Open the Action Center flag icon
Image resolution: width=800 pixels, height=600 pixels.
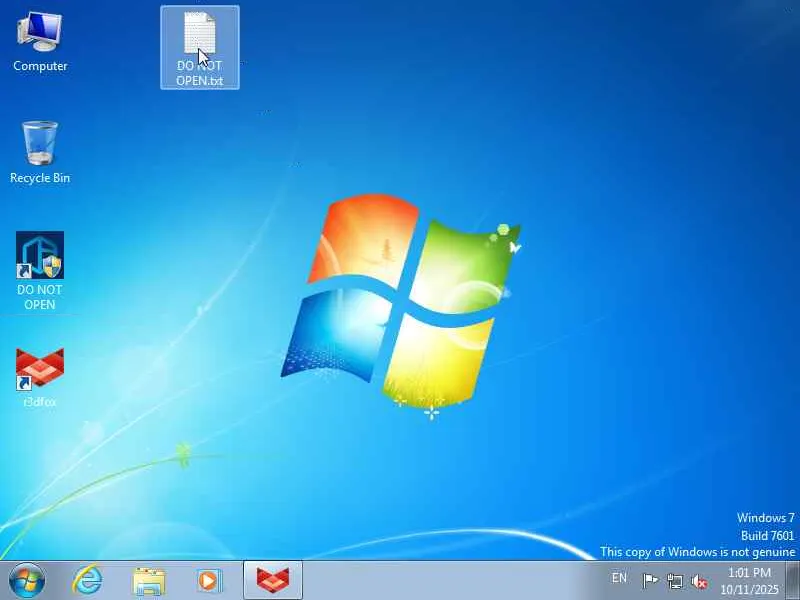click(x=649, y=581)
